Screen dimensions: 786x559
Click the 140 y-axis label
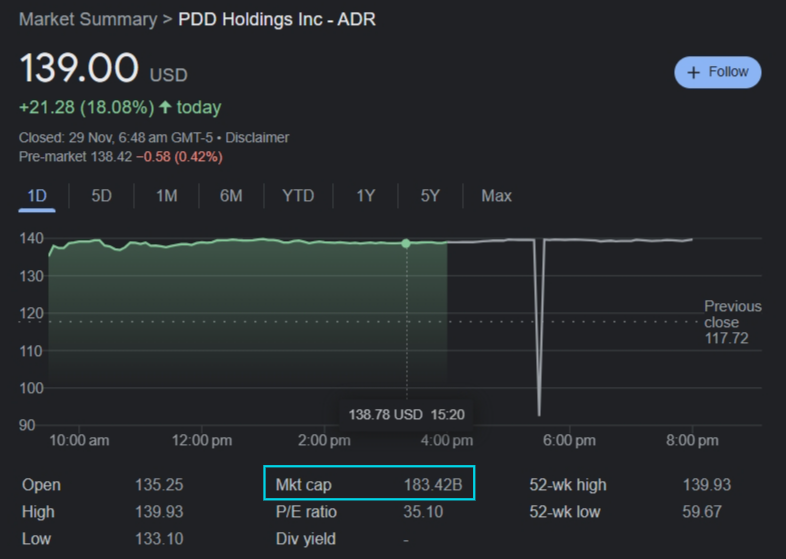[x=32, y=238]
